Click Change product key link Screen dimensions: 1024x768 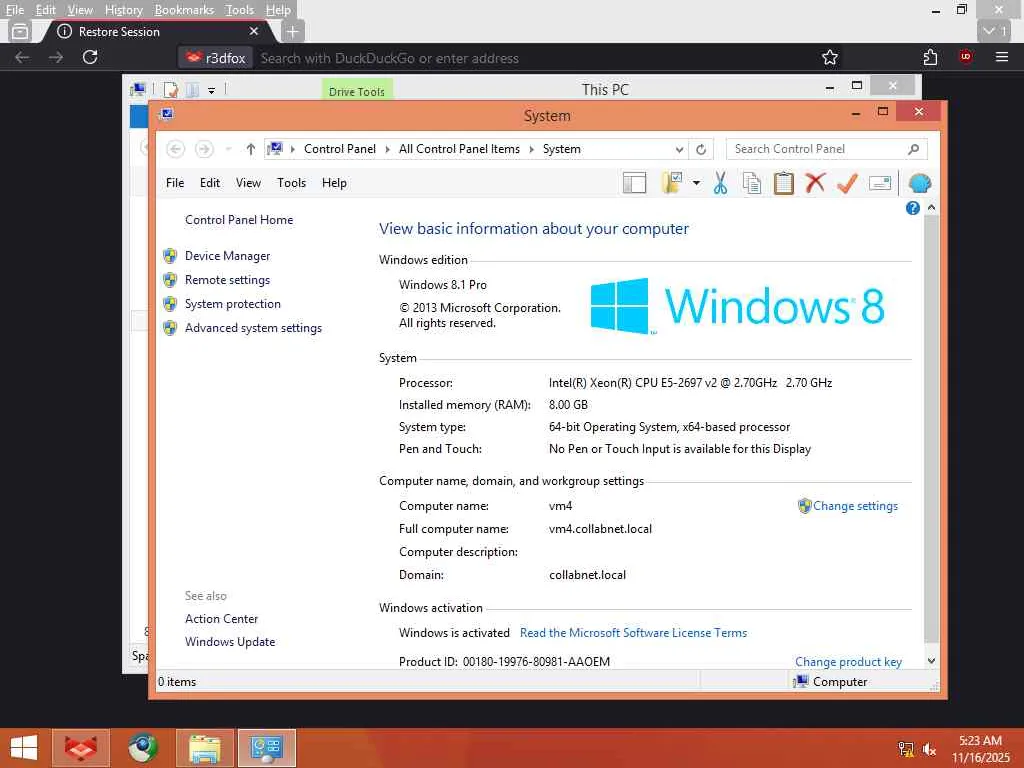[848, 662]
